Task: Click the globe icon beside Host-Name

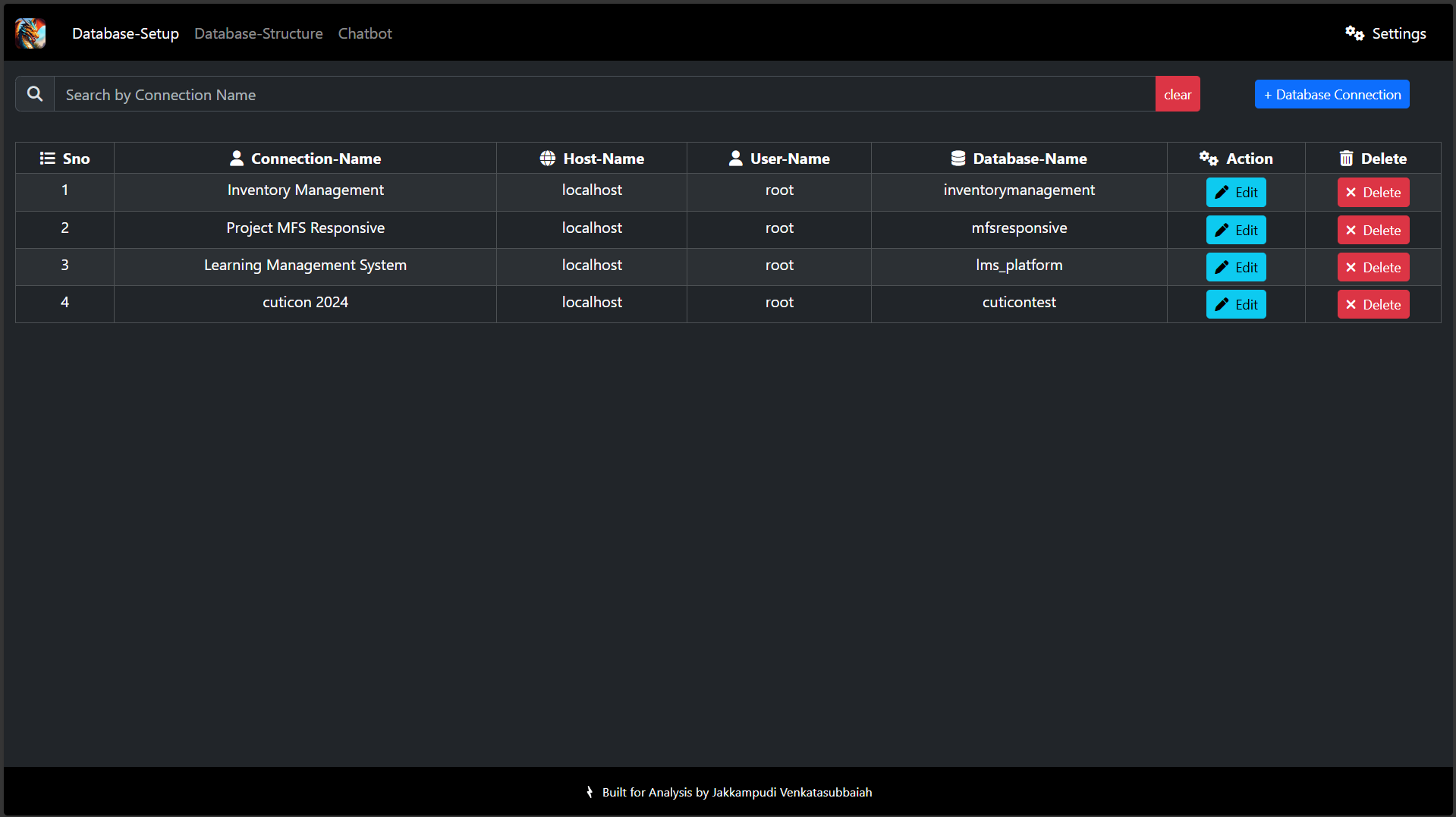Action: pyautogui.click(x=547, y=159)
